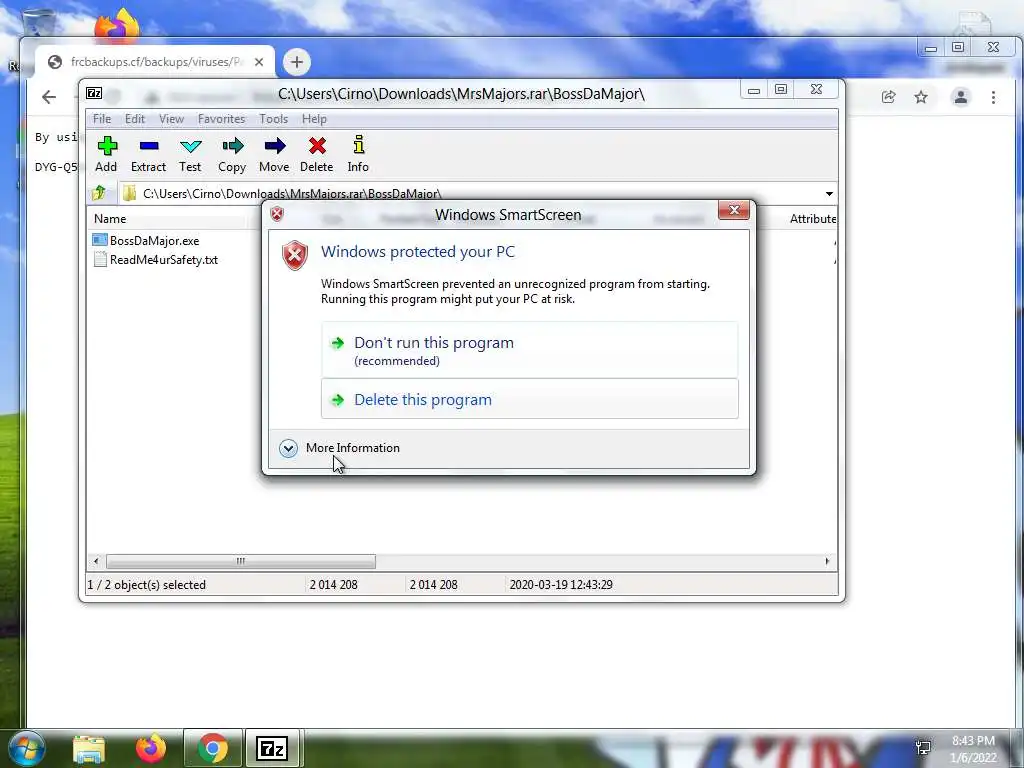The height and width of the screenshot is (768, 1024).
Task: Click the Add toolbar icon in 7-Zip
Action: pos(107,146)
